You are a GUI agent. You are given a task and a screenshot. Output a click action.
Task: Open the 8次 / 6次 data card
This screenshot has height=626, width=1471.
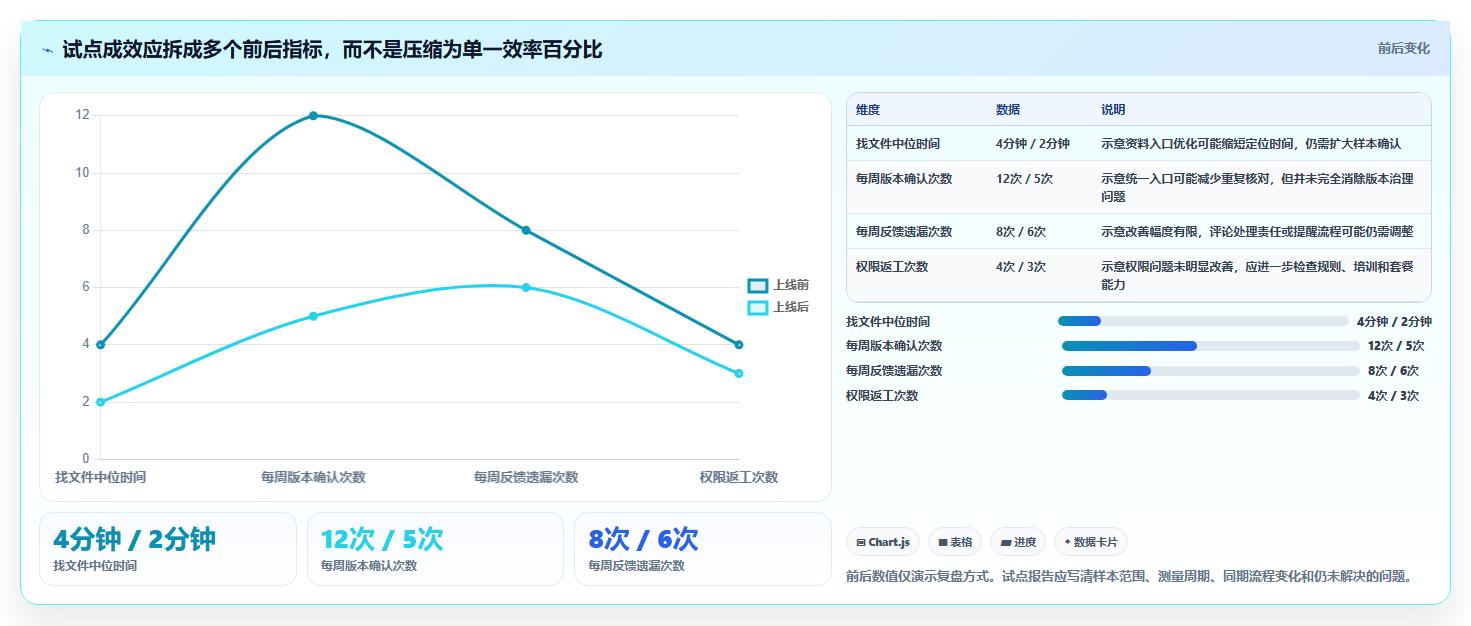pos(703,549)
